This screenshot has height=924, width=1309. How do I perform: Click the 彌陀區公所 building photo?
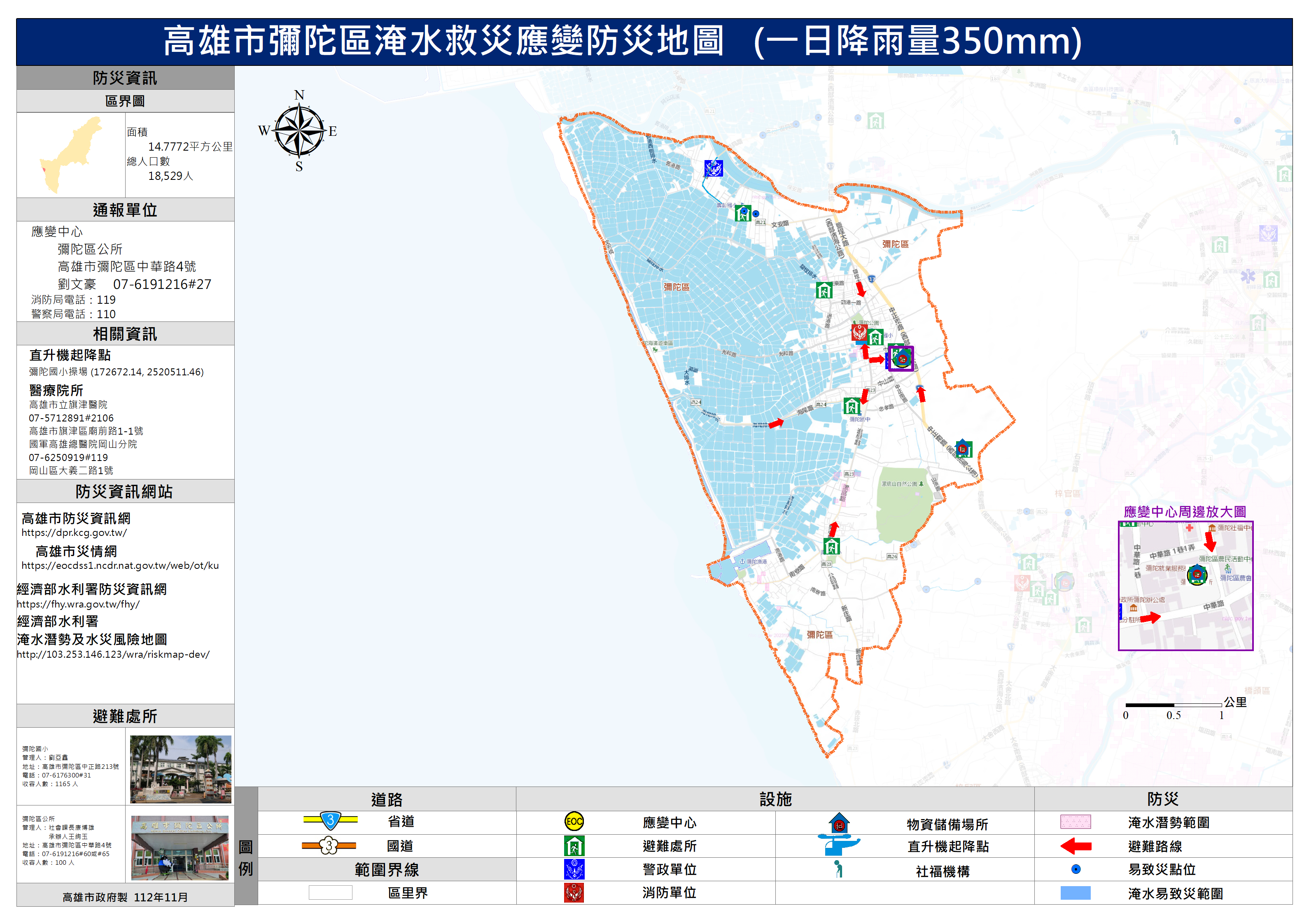point(181,847)
